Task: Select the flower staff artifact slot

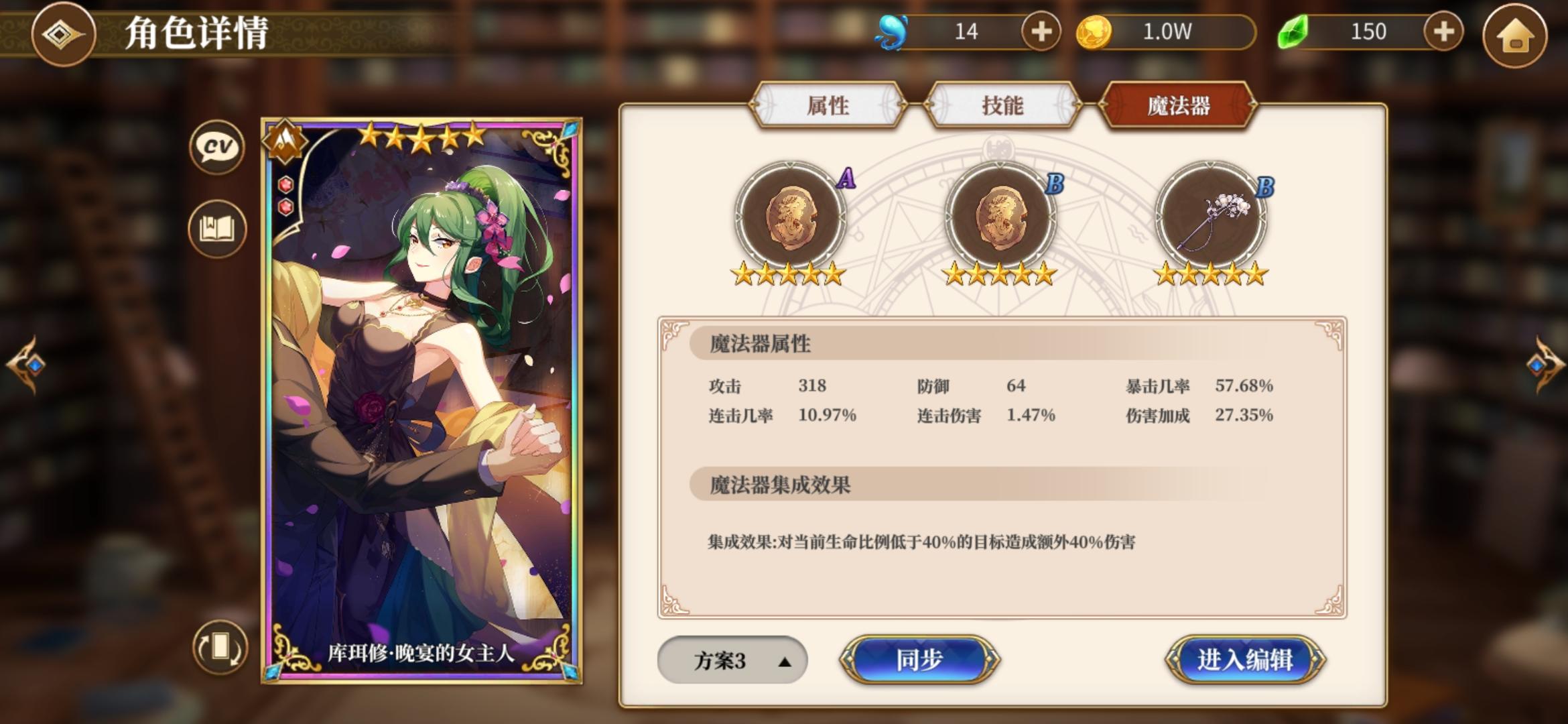Action: [1212, 217]
